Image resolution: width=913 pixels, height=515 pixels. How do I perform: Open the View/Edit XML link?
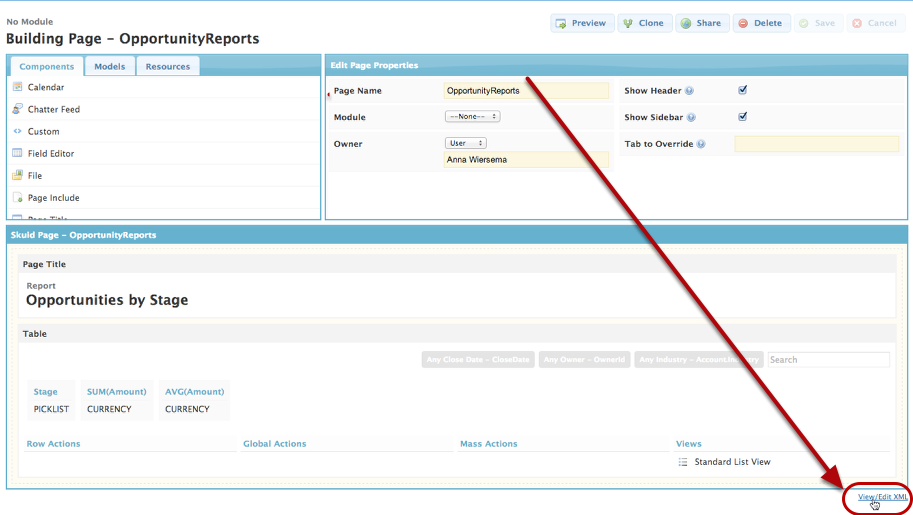pyautogui.click(x=883, y=496)
